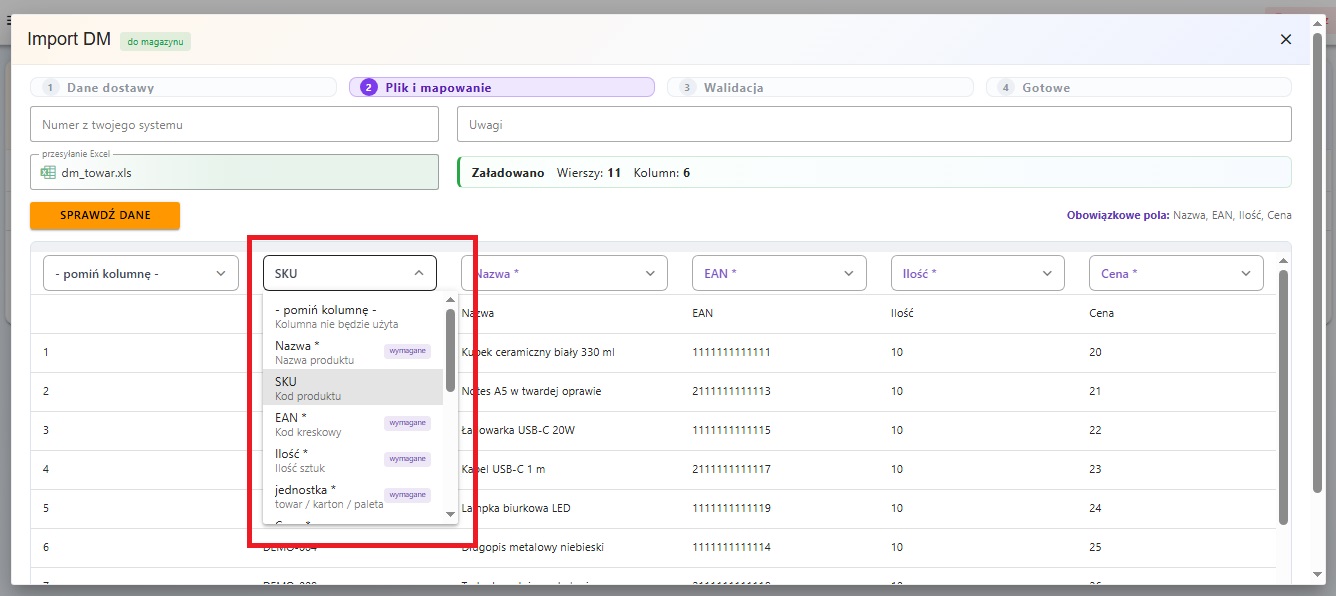Click 'Cena' header row cell
The width and height of the screenshot is (1336, 596).
click(x=1101, y=313)
